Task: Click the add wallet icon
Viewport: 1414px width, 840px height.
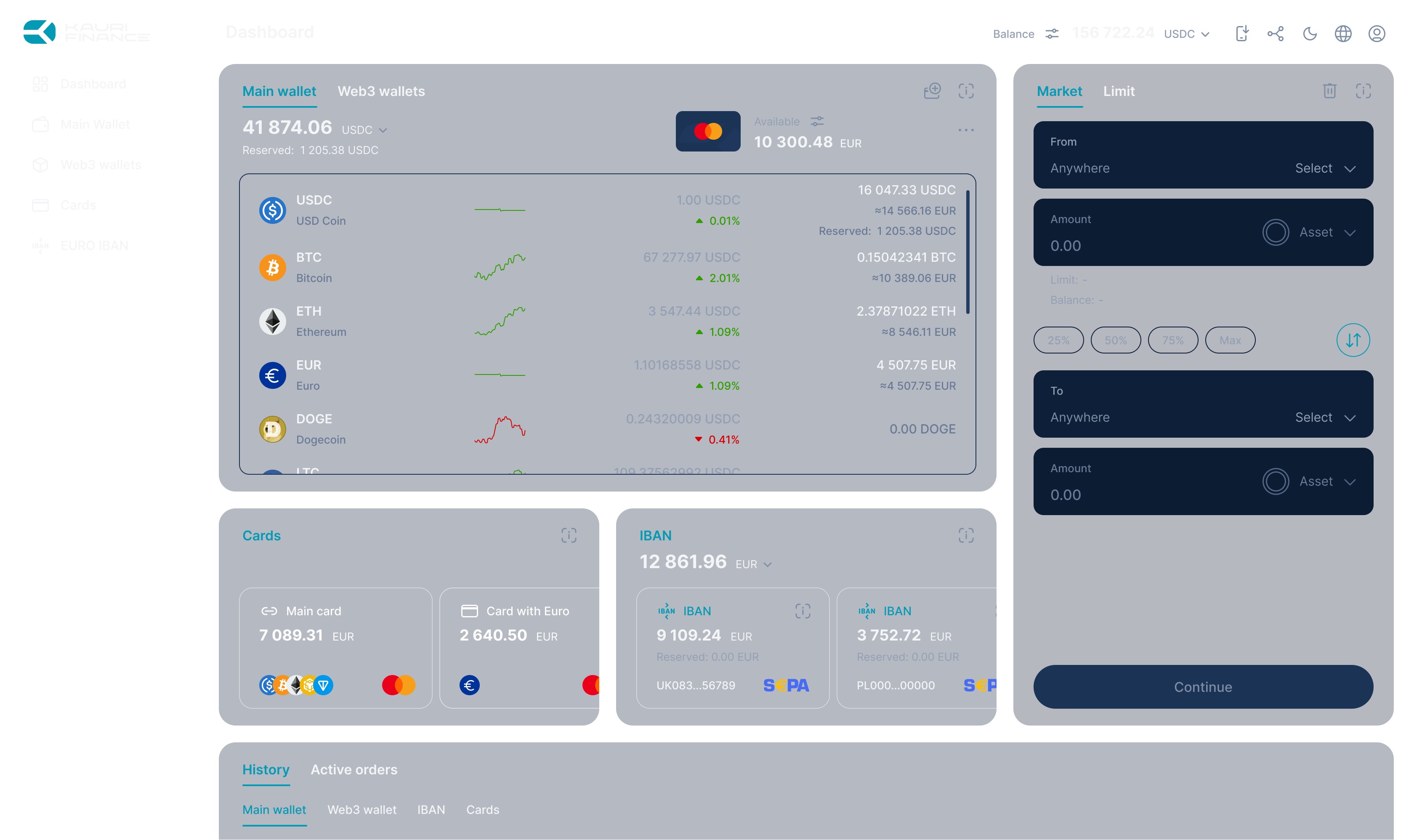Action: tap(932, 91)
